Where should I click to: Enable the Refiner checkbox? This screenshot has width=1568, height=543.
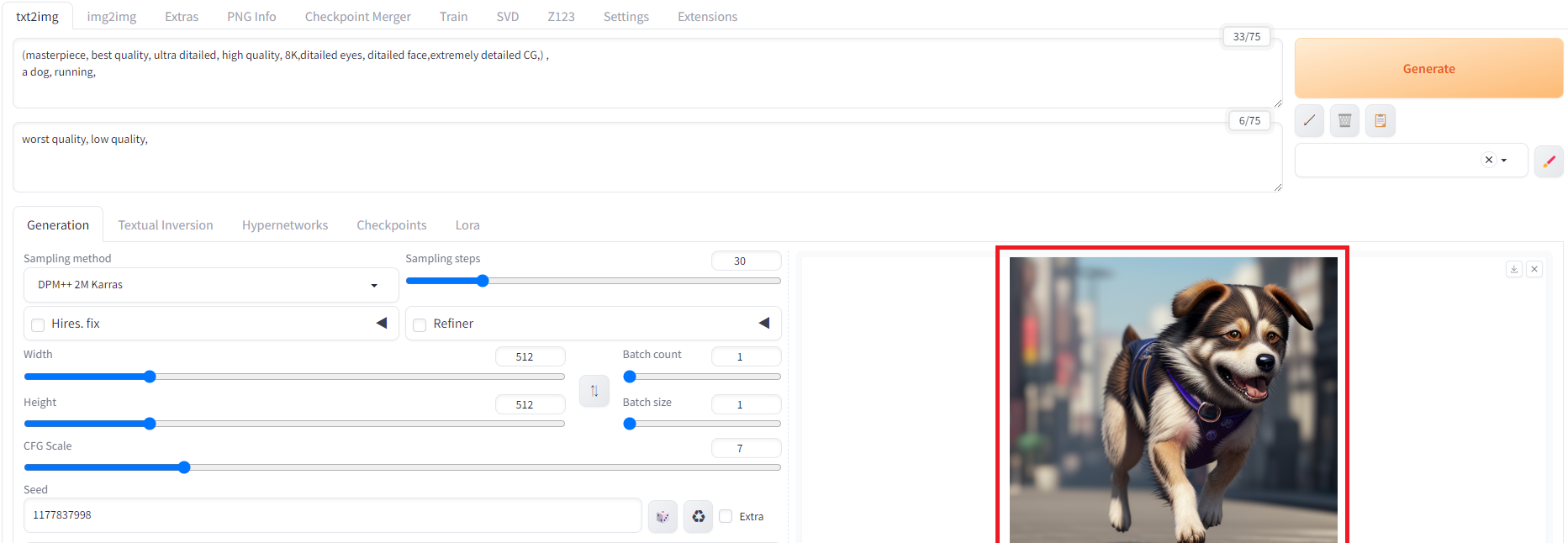[x=420, y=324]
